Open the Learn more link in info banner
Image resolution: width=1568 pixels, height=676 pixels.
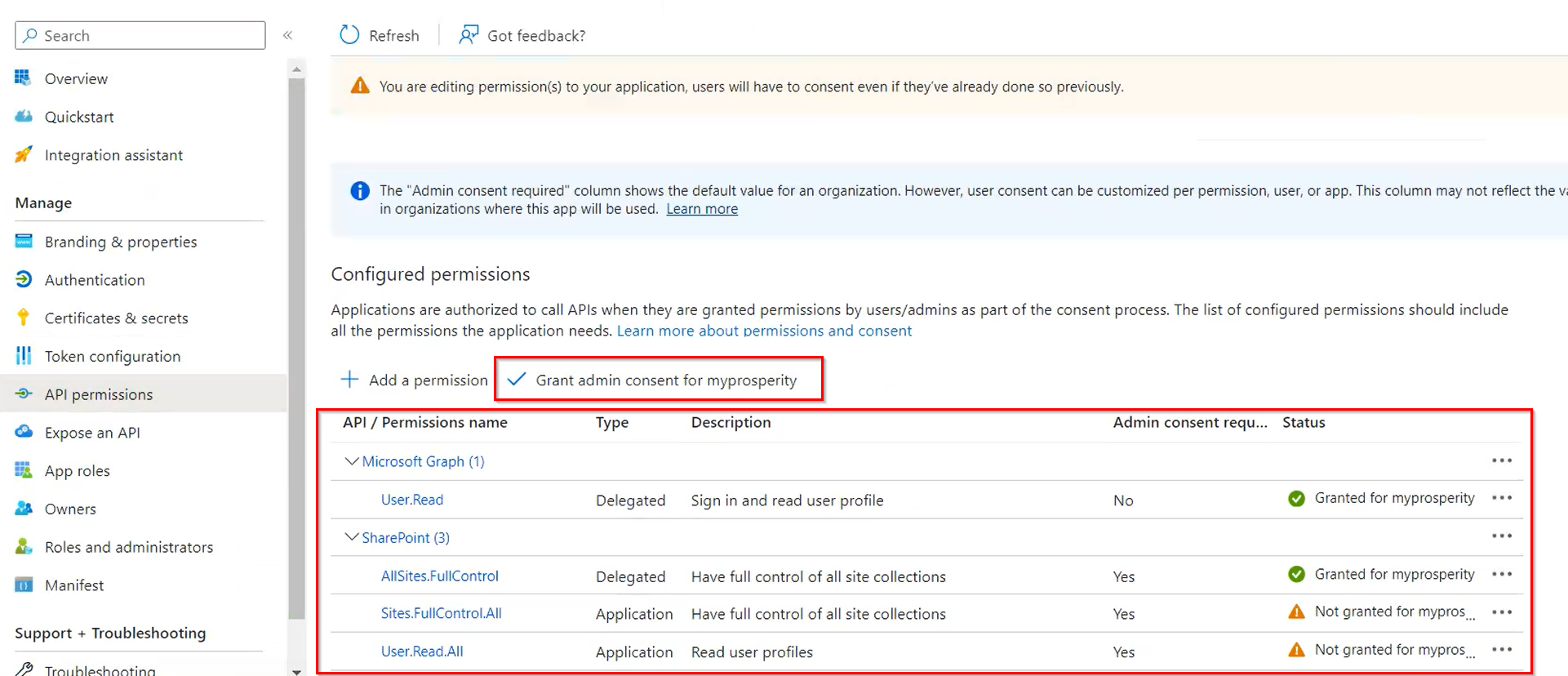[702, 209]
